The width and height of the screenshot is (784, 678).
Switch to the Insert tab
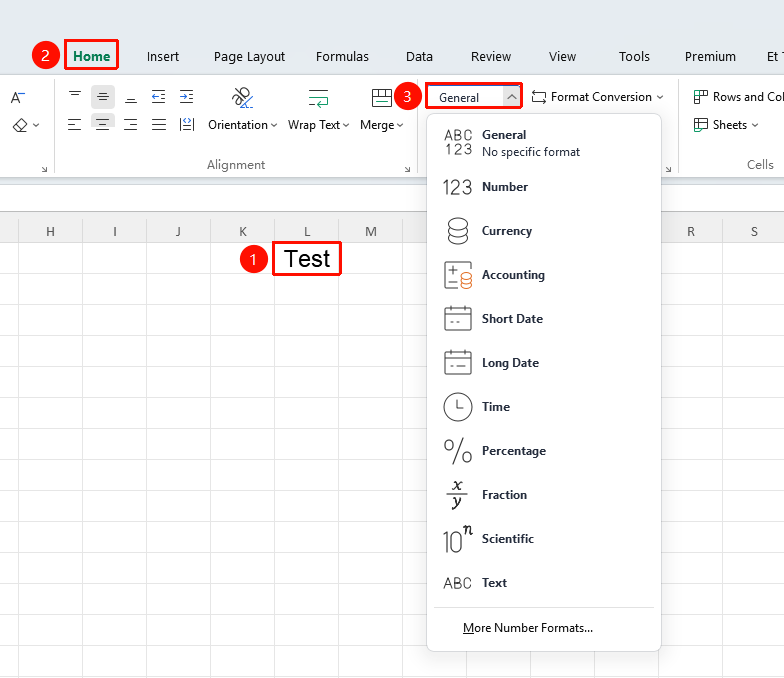coord(163,56)
